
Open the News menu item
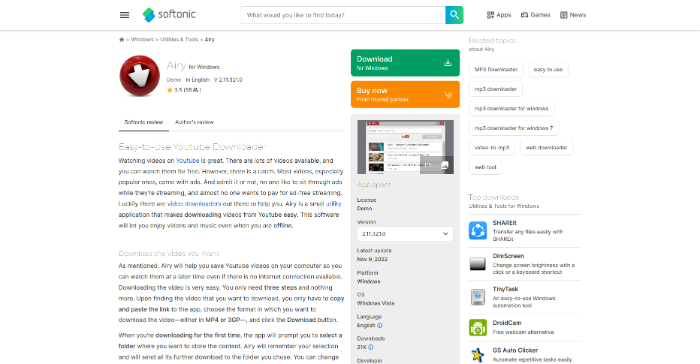573,15
